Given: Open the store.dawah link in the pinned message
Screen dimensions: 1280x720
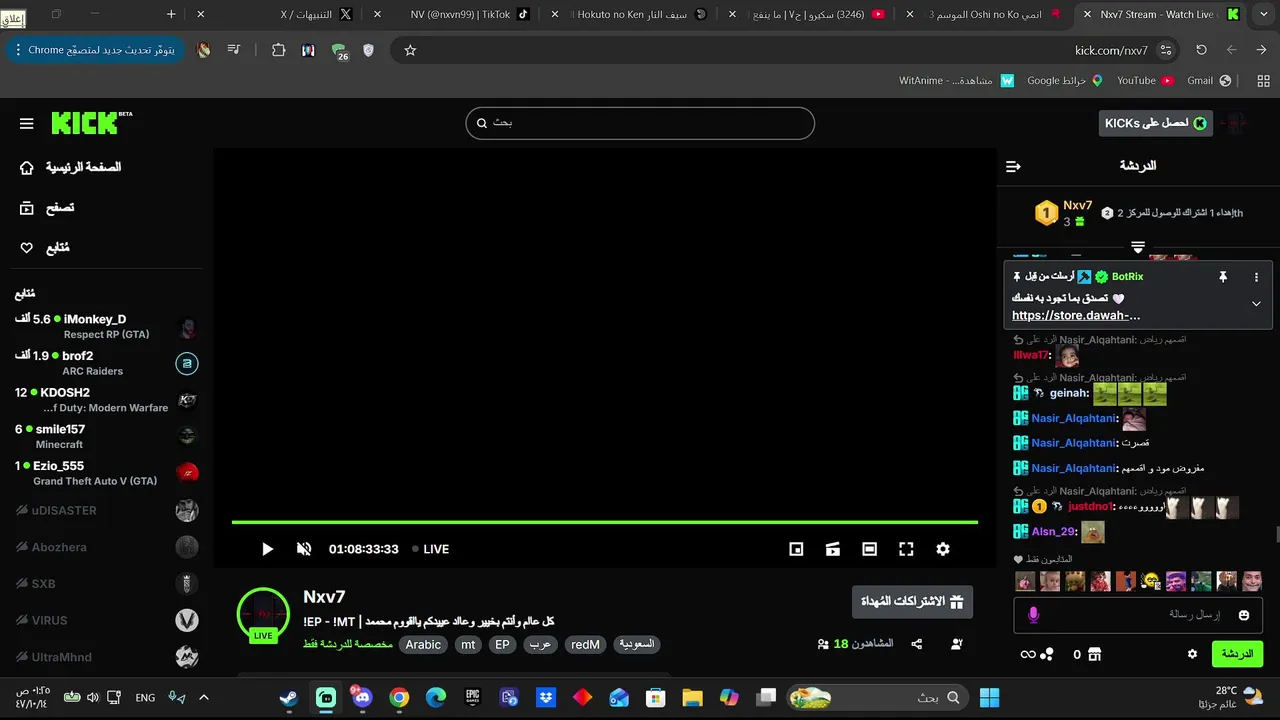Looking at the screenshot, I should pyautogui.click(x=1076, y=315).
